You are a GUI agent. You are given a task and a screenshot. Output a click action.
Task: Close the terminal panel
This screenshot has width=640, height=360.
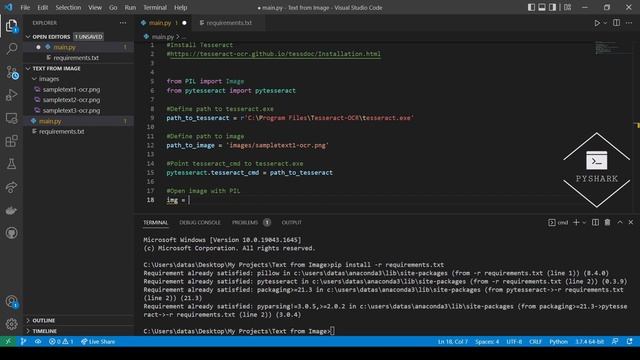631,222
